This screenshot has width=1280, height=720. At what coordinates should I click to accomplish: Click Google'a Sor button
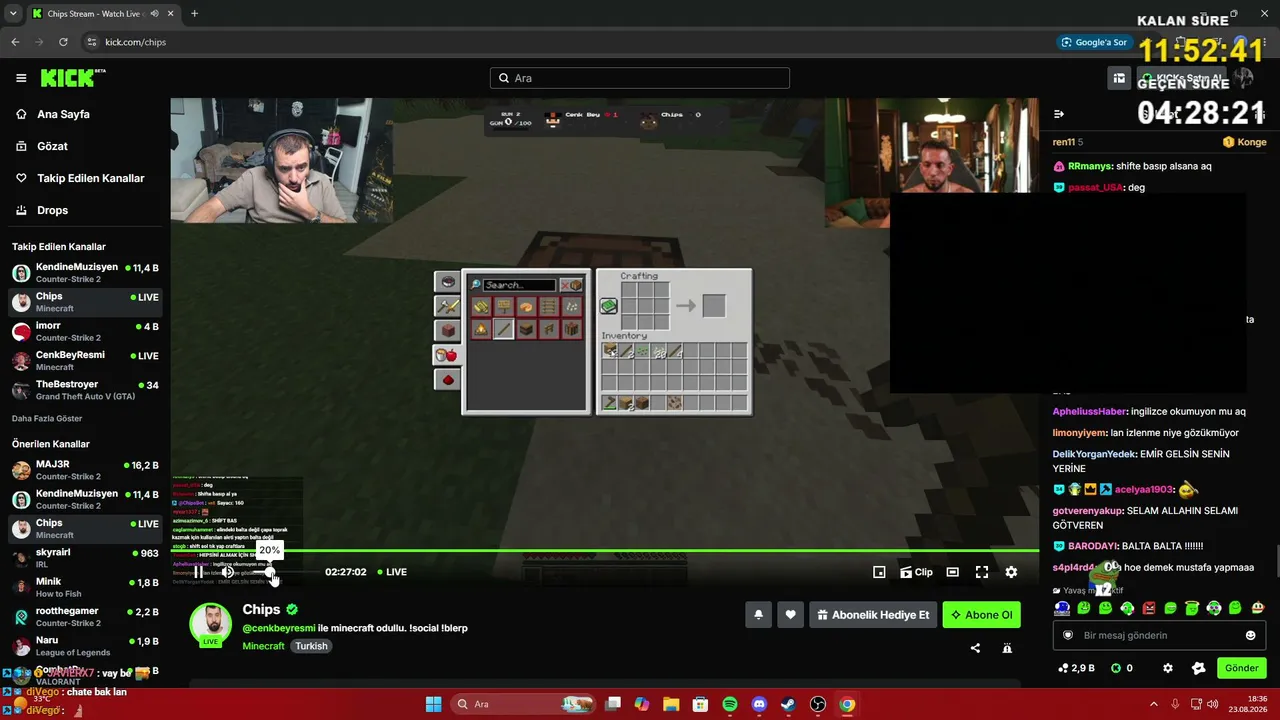click(1095, 42)
